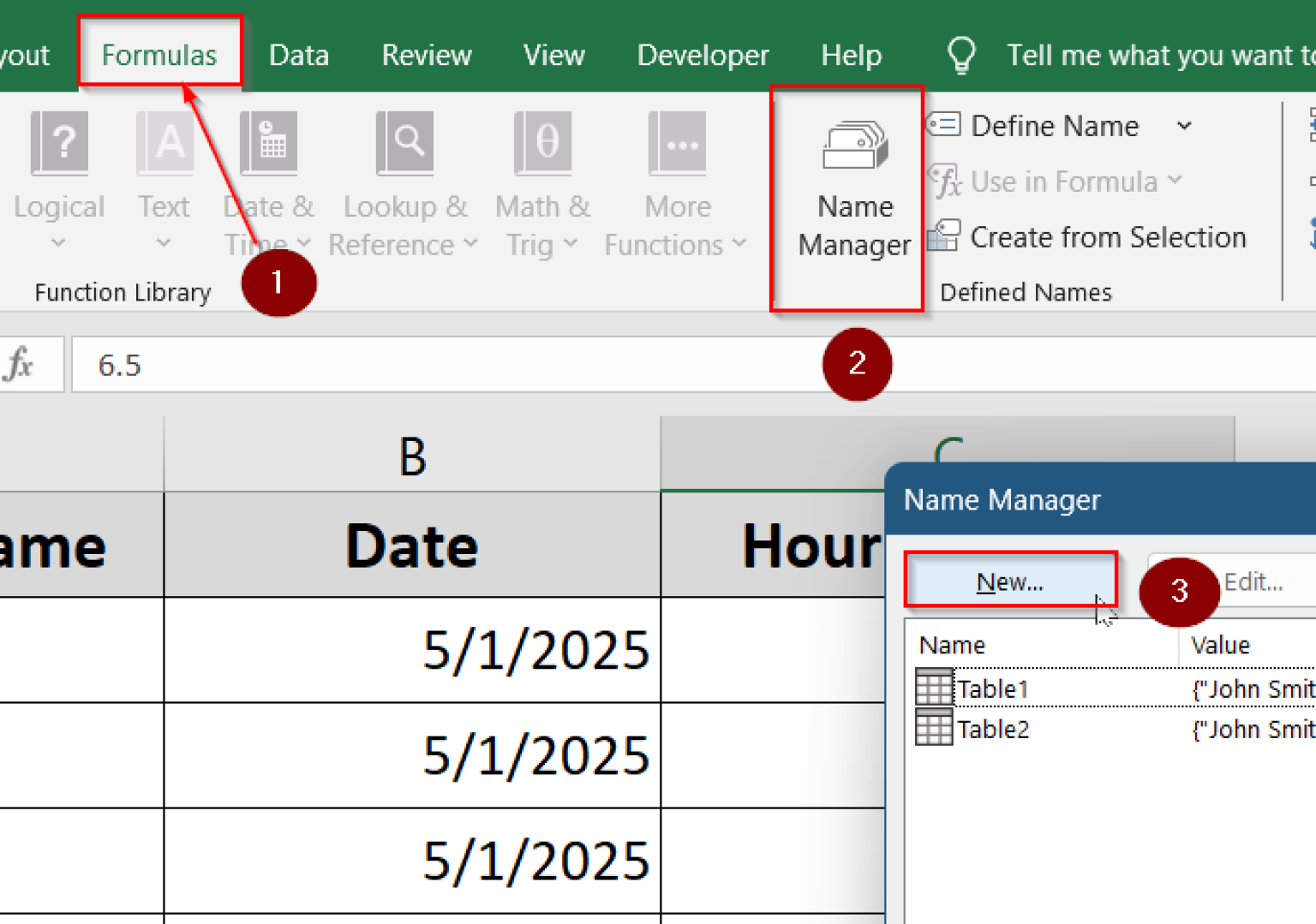Launch the Name Manager icon
Image resolution: width=1316 pixels, height=924 pixels.
pyautogui.click(x=853, y=147)
